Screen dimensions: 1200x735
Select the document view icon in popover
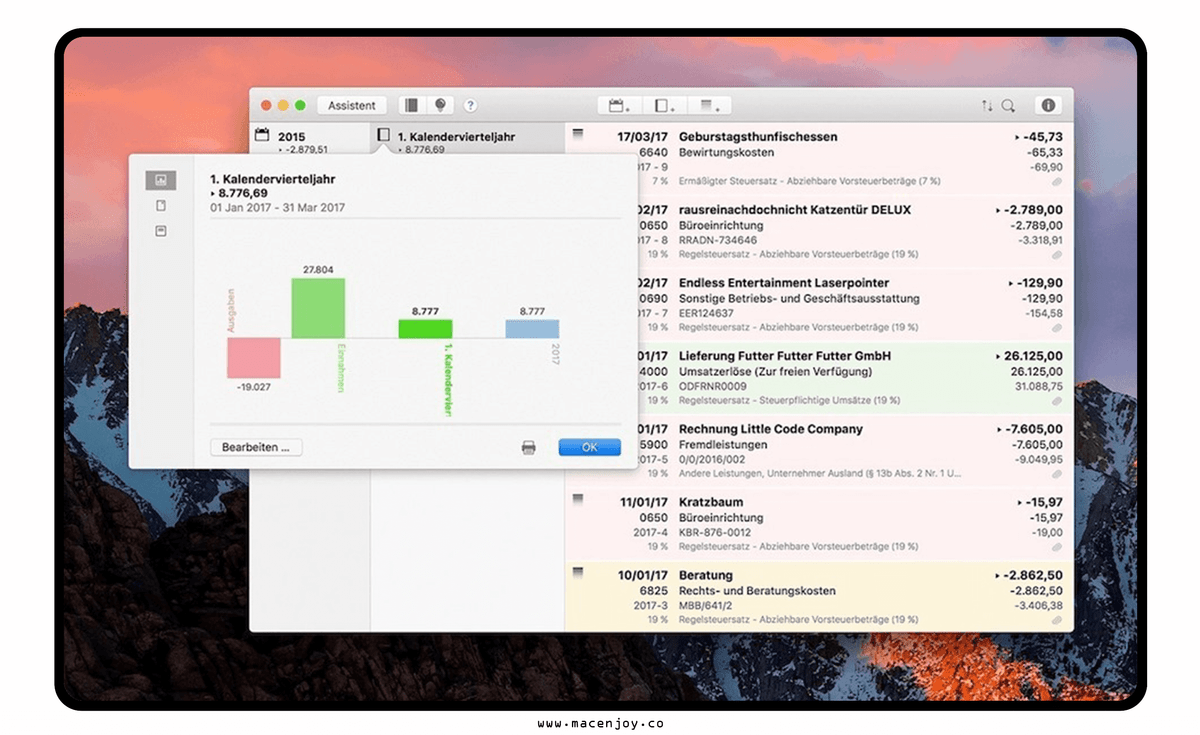pyautogui.click(x=160, y=206)
